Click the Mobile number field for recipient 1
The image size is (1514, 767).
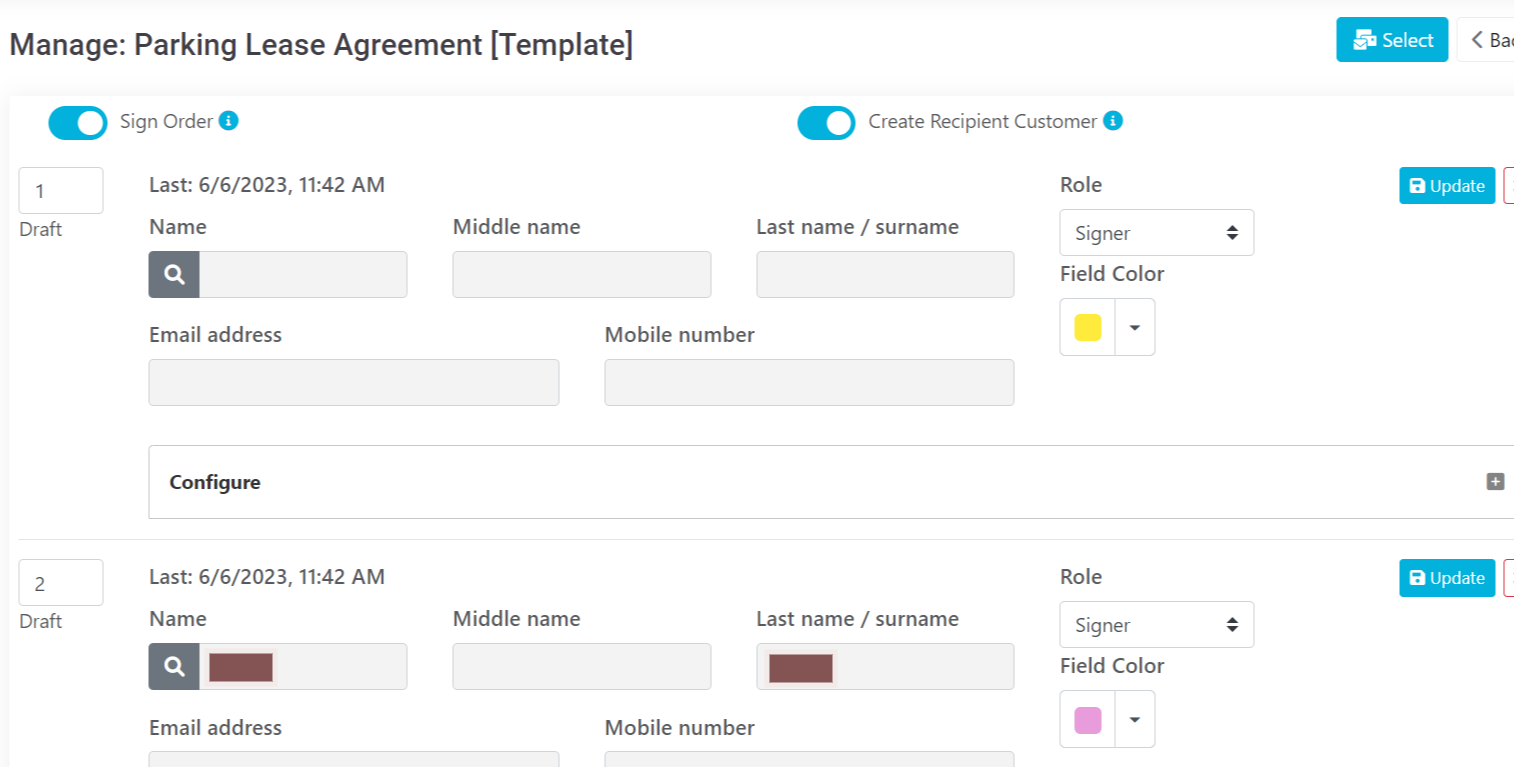click(809, 383)
